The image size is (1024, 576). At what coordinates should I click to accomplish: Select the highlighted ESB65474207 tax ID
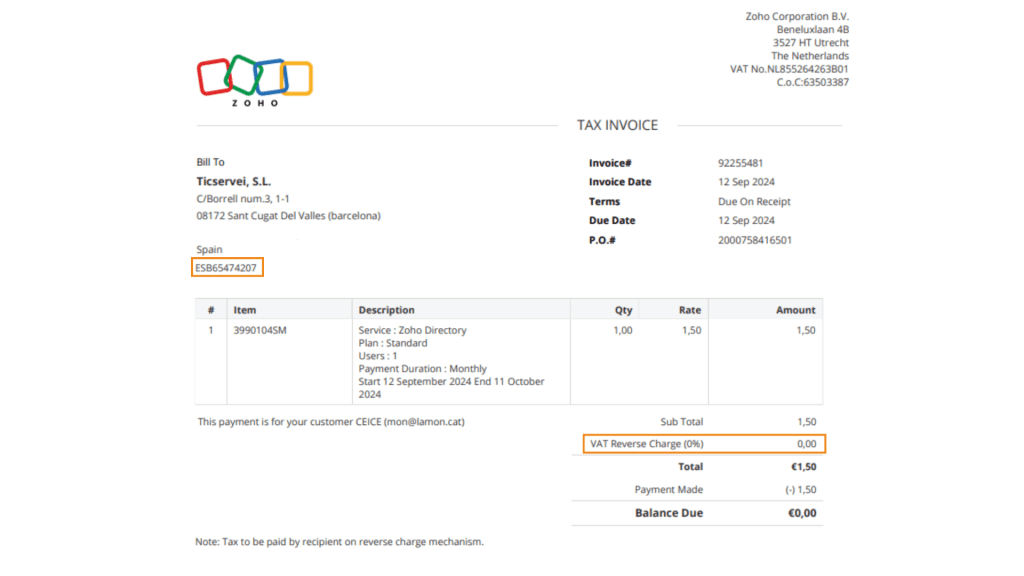coord(228,268)
